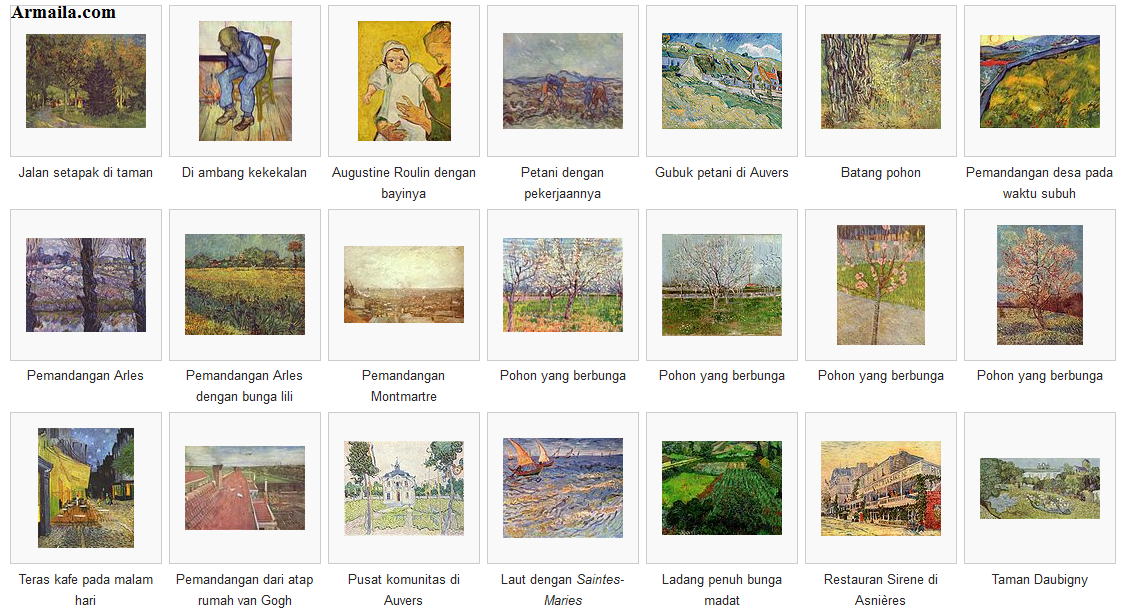Open the Augustine Roulin baby painting thumbnail
The image size is (1127, 611).
(x=404, y=81)
